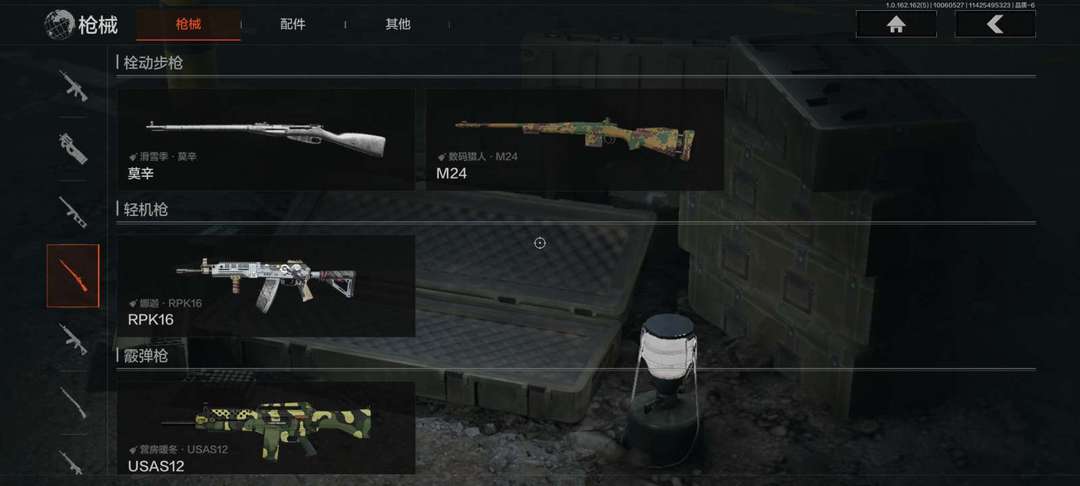Choose the RPK16 light machine gun card
The width and height of the screenshot is (1080, 486).
(x=266, y=286)
